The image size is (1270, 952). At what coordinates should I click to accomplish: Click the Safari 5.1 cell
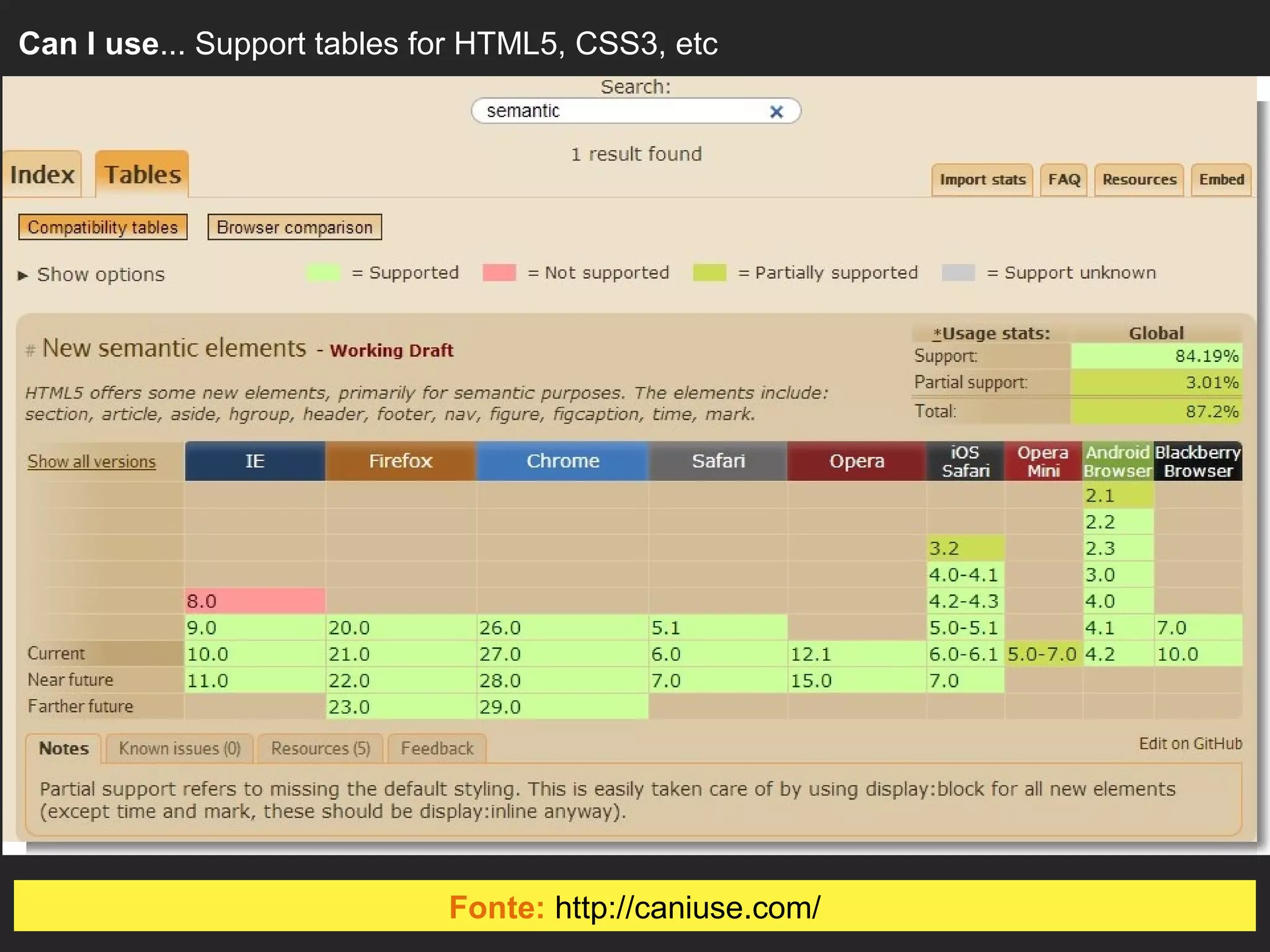pos(718,627)
